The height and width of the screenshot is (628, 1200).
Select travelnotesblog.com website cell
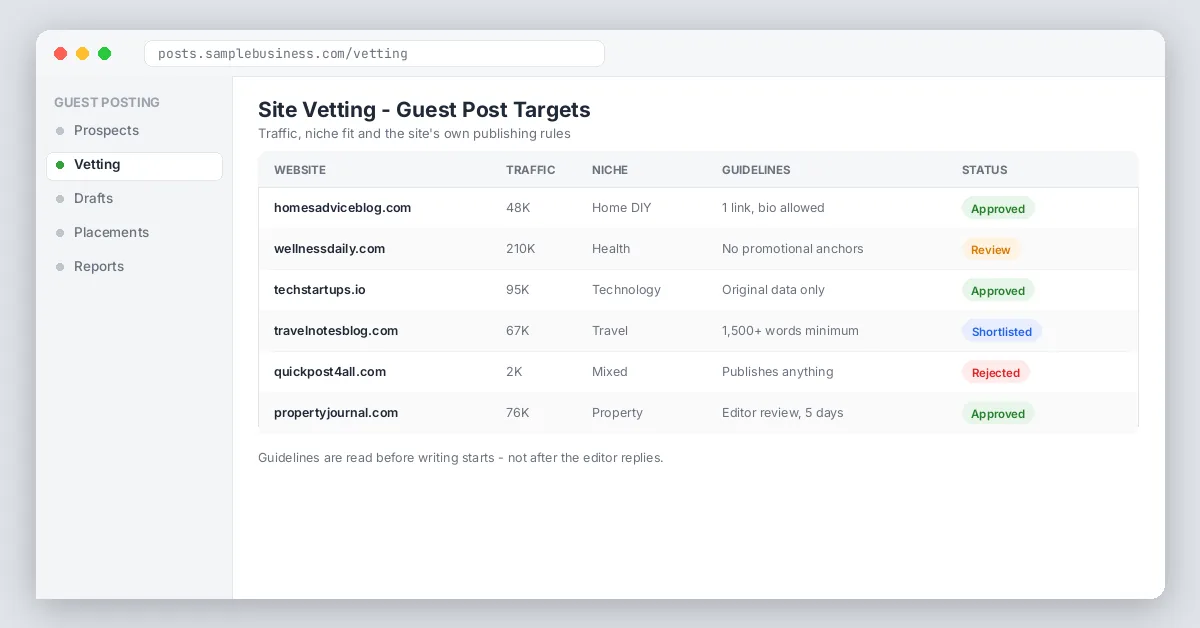click(x=336, y=331)
